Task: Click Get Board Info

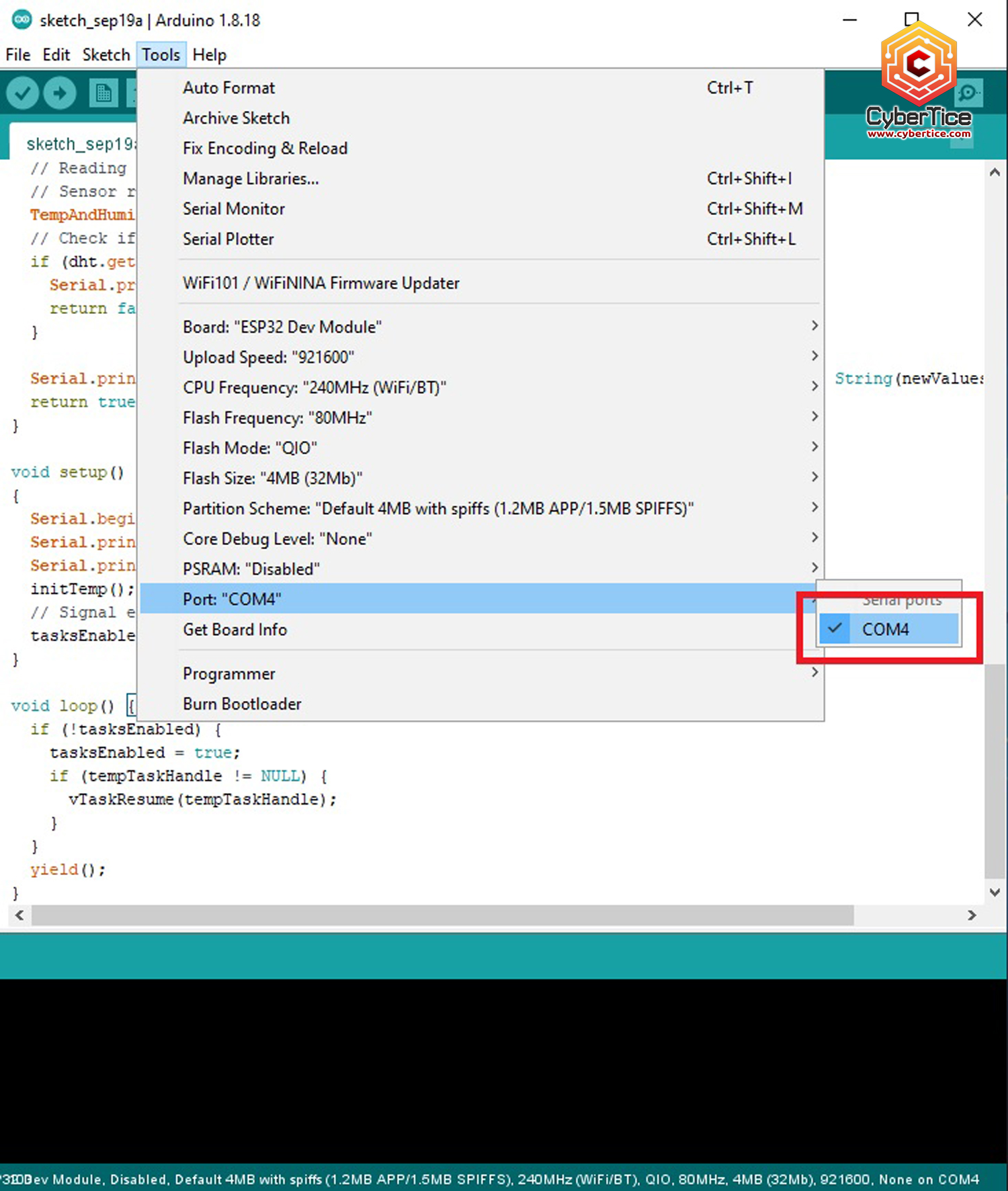Action: [x=235, y=630]
